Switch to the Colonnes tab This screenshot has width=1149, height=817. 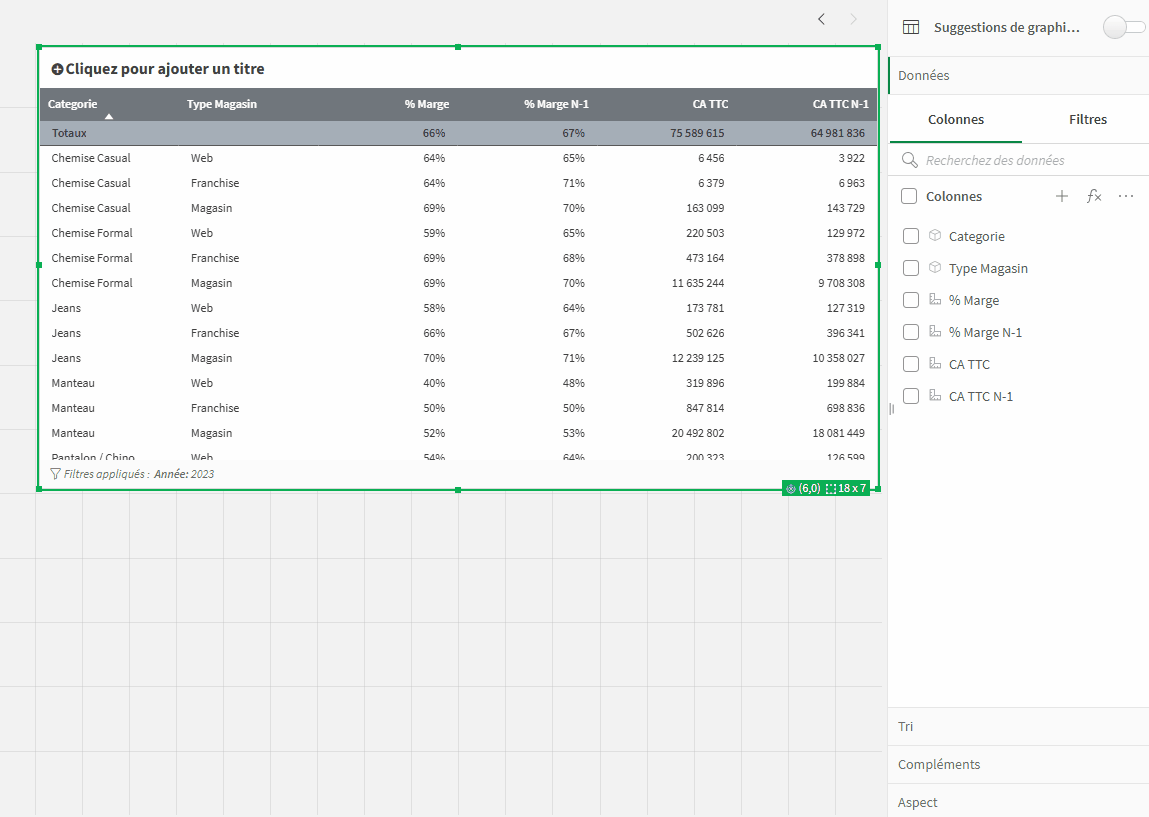pos(956,119)
